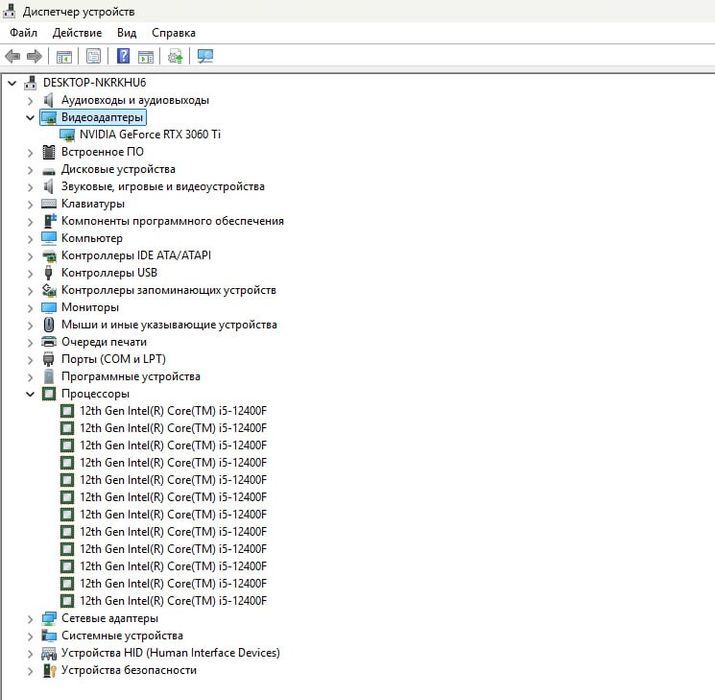Select the Устройства HID (Human Interface Devices) label
Screen dimensions: 715x700
(x=171, y=653)
